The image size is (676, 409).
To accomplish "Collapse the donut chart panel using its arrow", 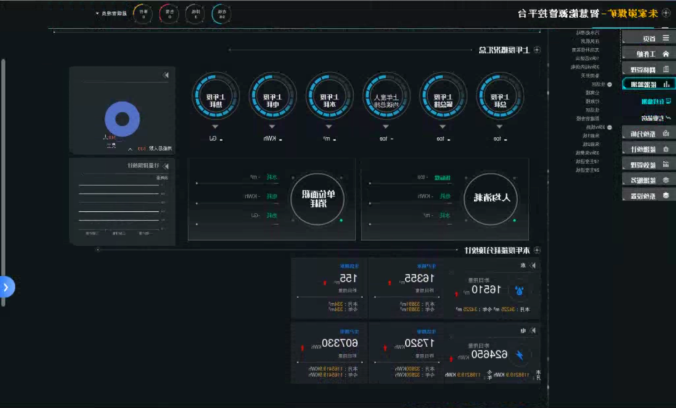I will (x=166, y=75).
